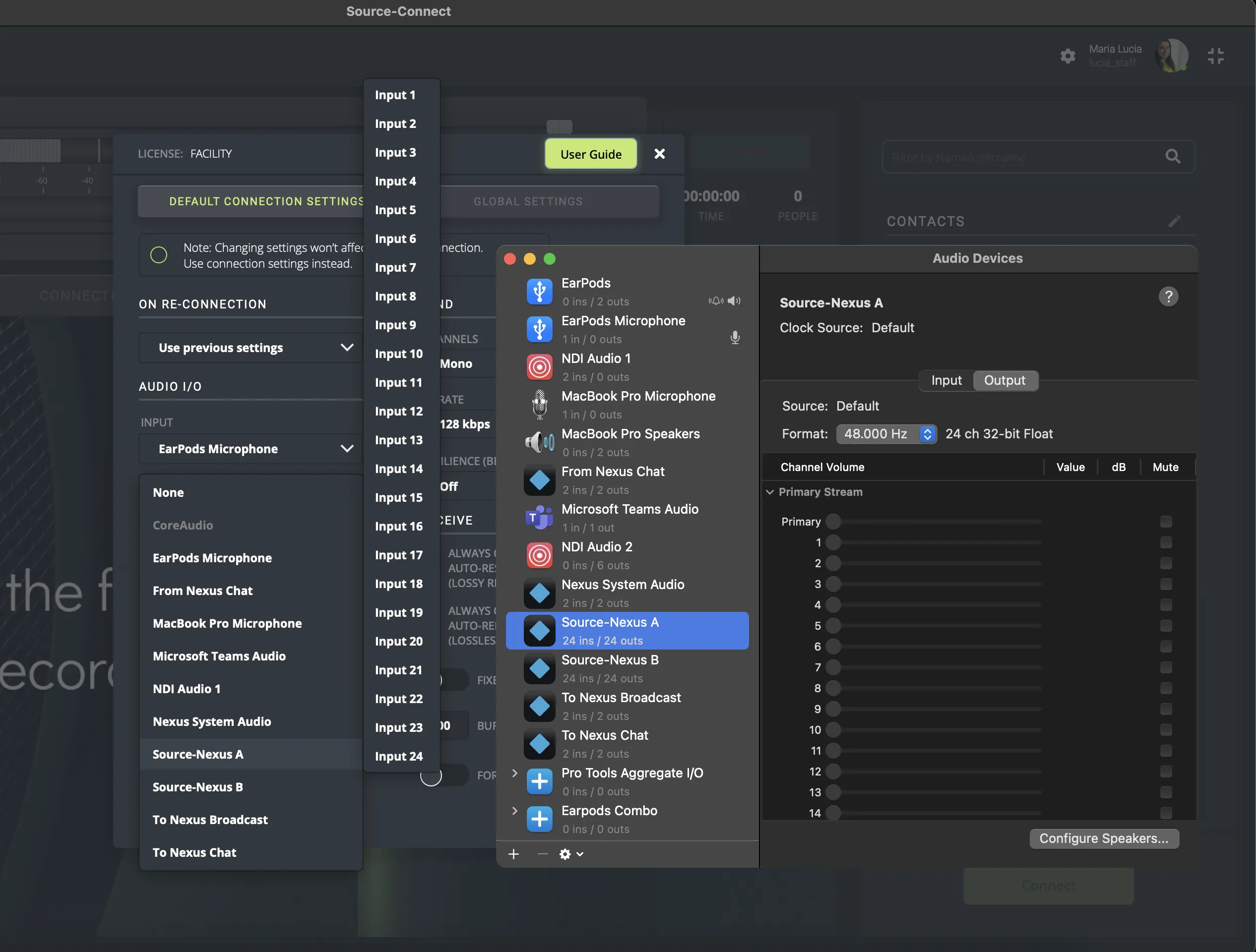Open Audio Devices gear action menu
This screenshot has width=1256, height=952.
(x=570, y=854)
